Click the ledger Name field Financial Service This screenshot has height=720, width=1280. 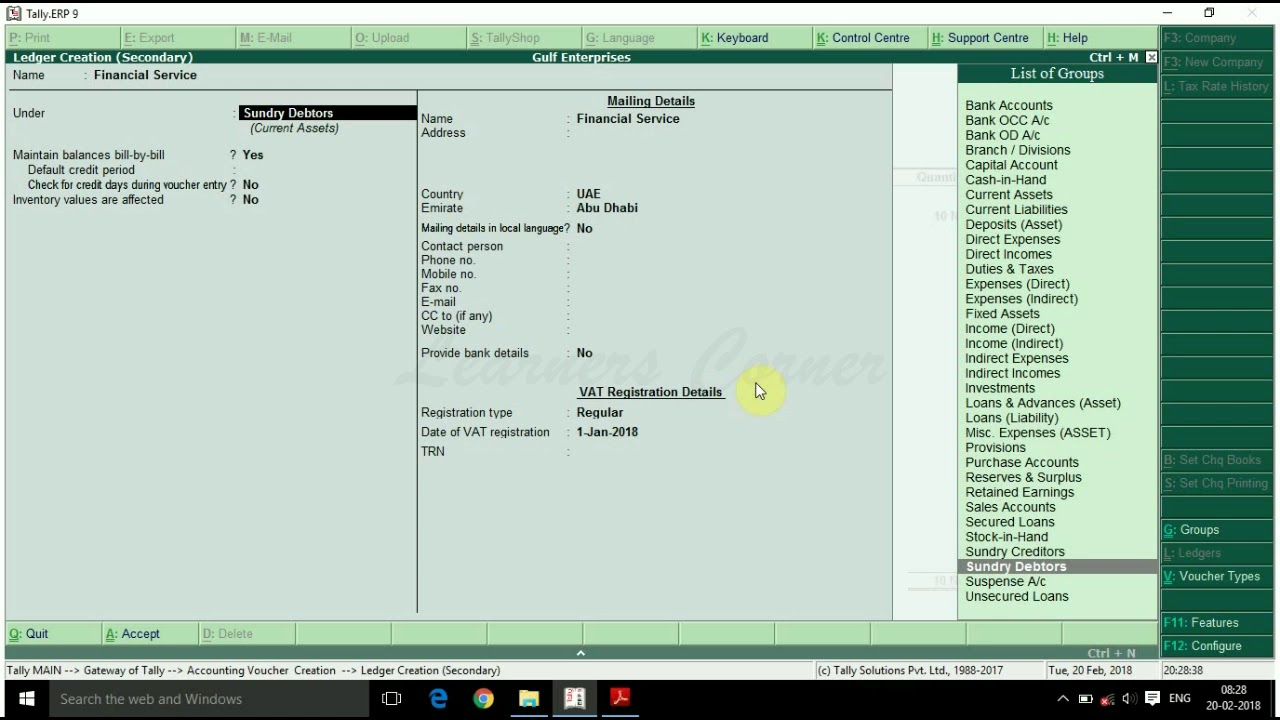click(145, 75)
